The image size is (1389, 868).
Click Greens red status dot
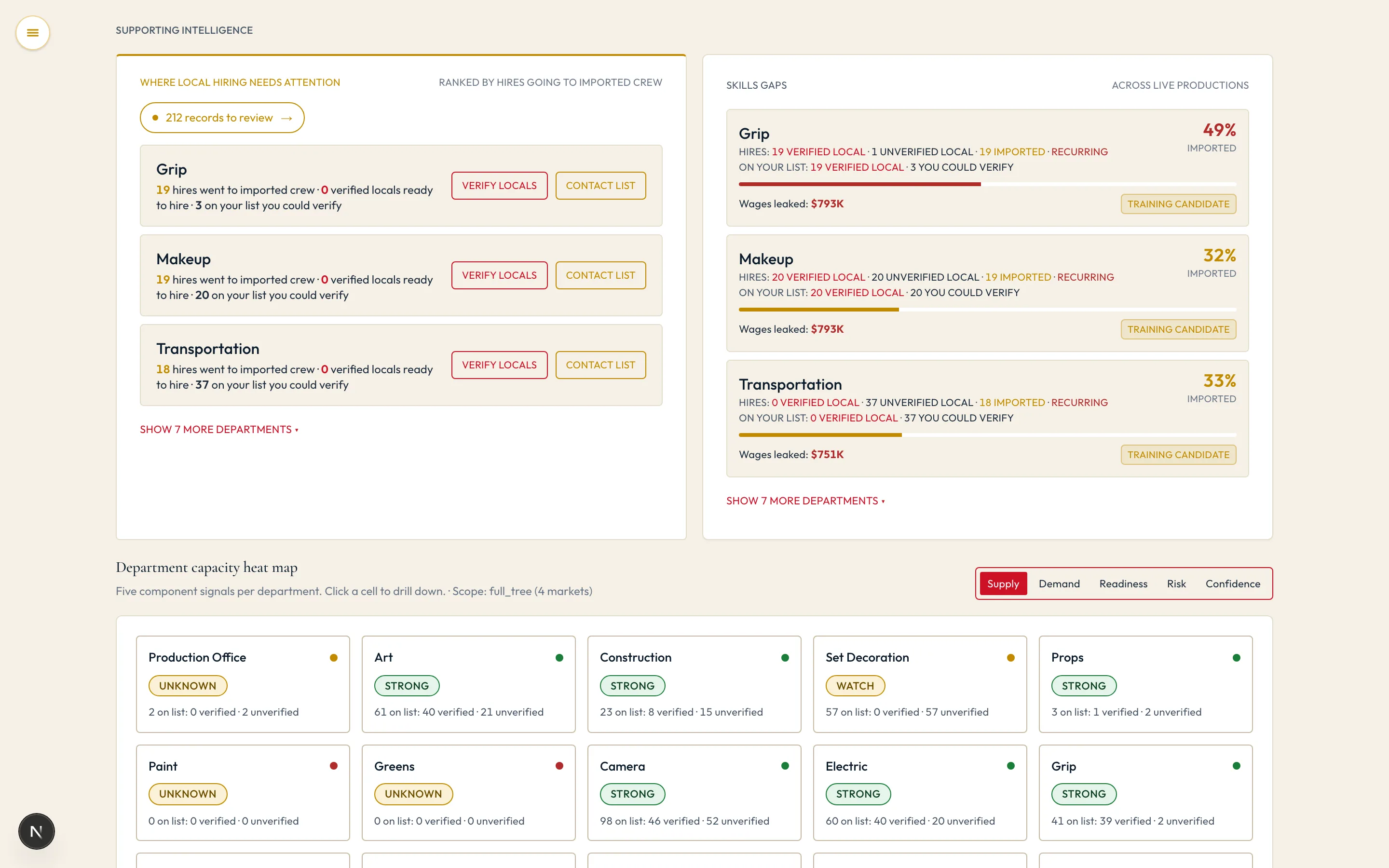pyautogui.click(x=559, y=766)
